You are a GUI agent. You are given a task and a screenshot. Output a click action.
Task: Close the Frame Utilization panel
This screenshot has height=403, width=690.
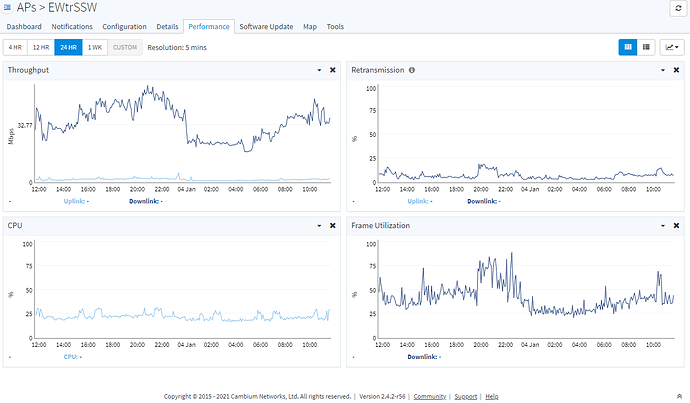point(676,226)
